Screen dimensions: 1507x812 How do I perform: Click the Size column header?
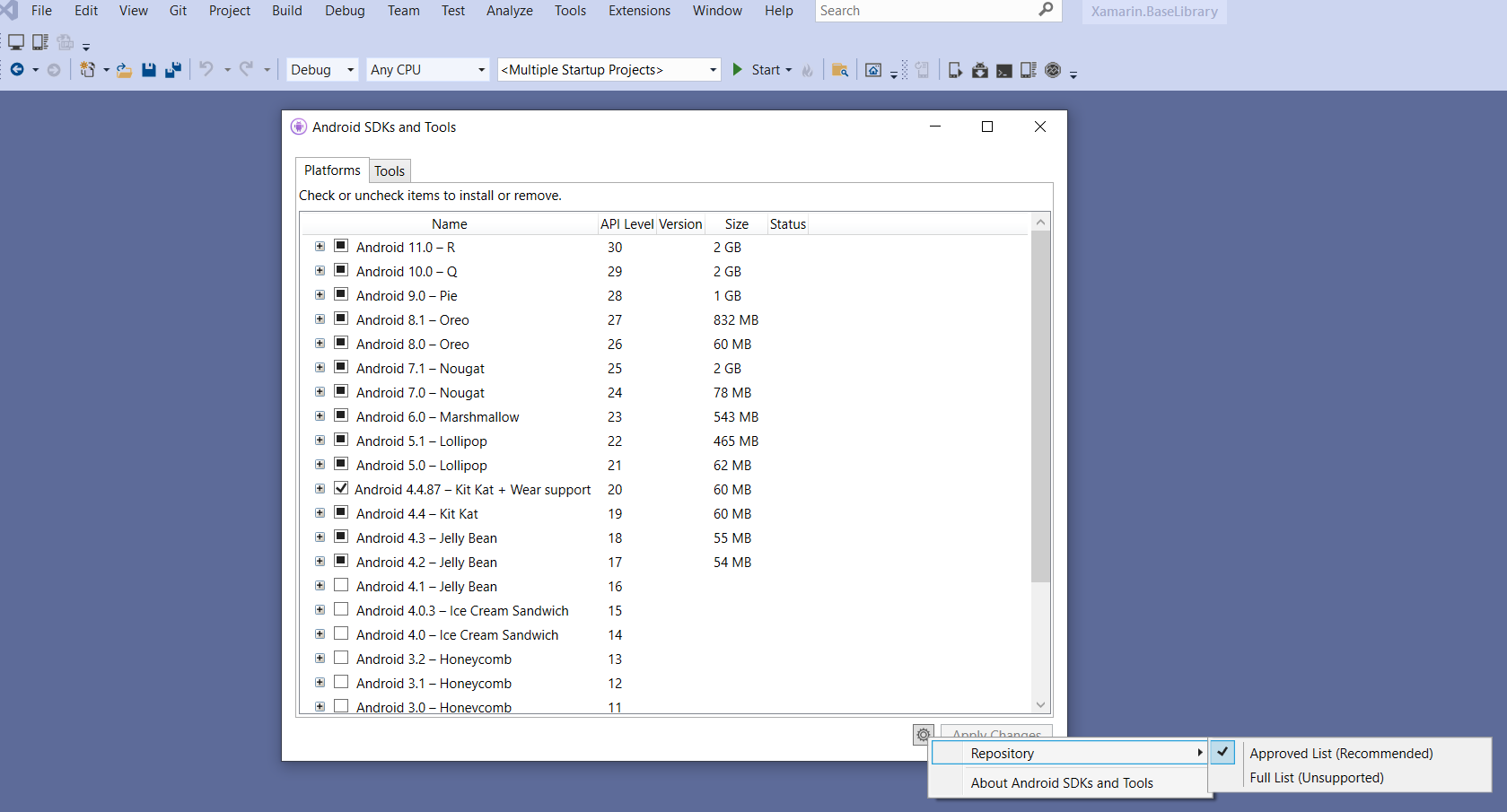click(x=737, y=224)
